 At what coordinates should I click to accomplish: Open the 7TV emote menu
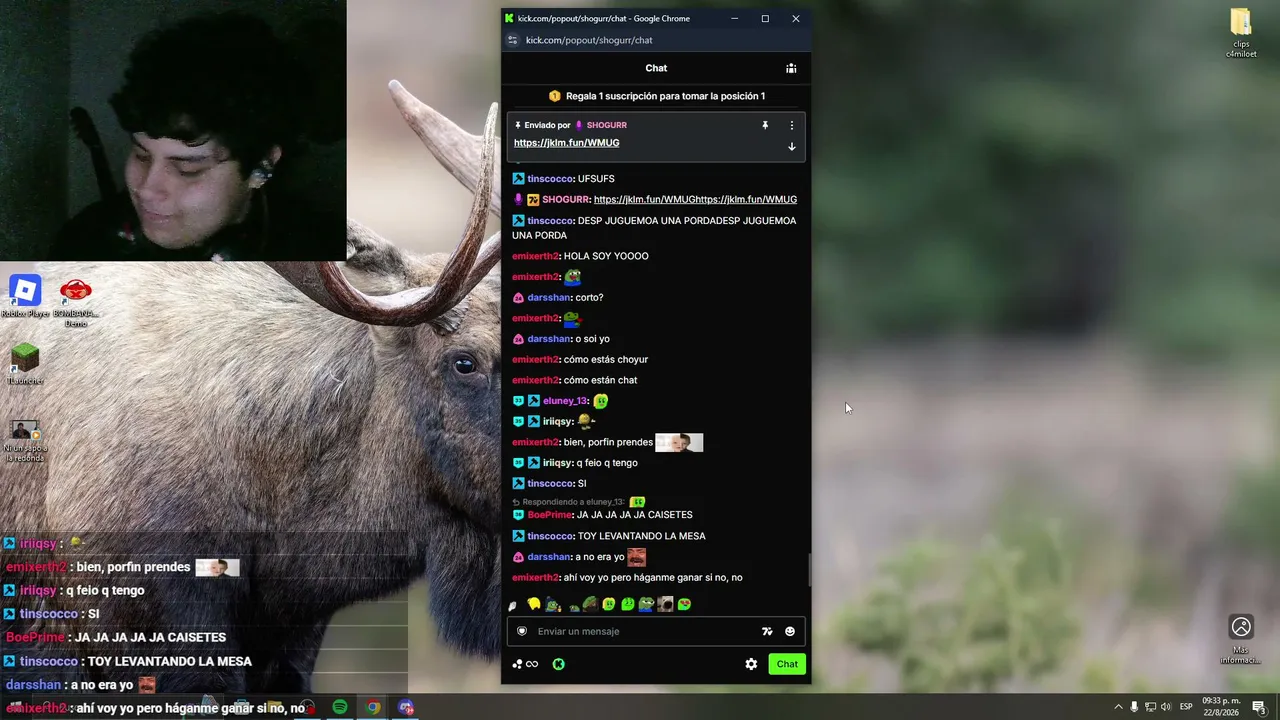pos(767,631)
